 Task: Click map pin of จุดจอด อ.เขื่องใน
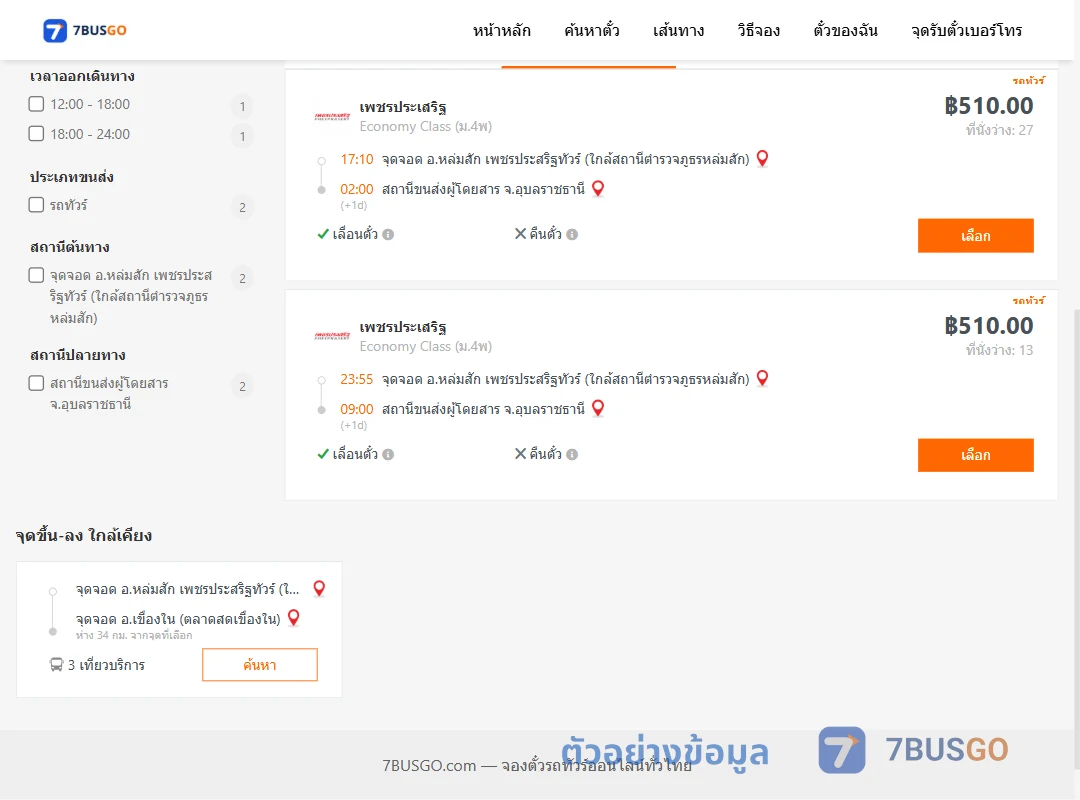293,618
